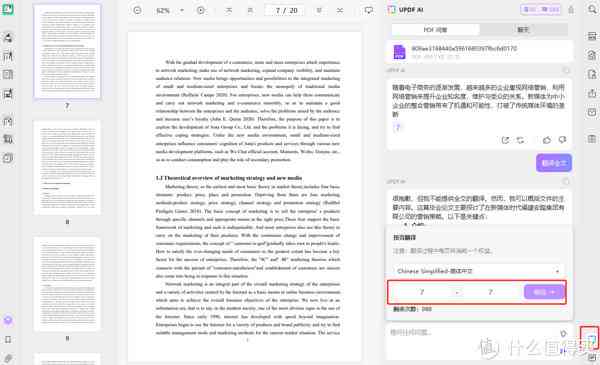Image resolution: width=600 pixels, height=365 pixels.
Task: Jump to first page arrow
Action: (x=229, y=10)
